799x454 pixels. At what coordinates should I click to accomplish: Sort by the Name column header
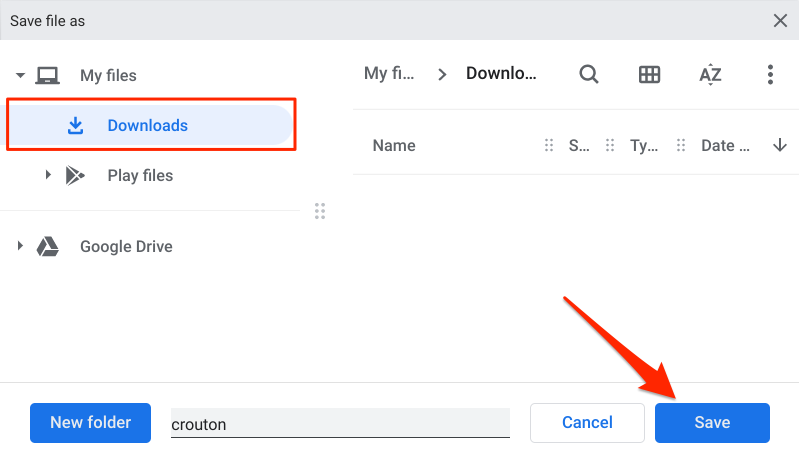pyautogui.click(x=394, y=146)
